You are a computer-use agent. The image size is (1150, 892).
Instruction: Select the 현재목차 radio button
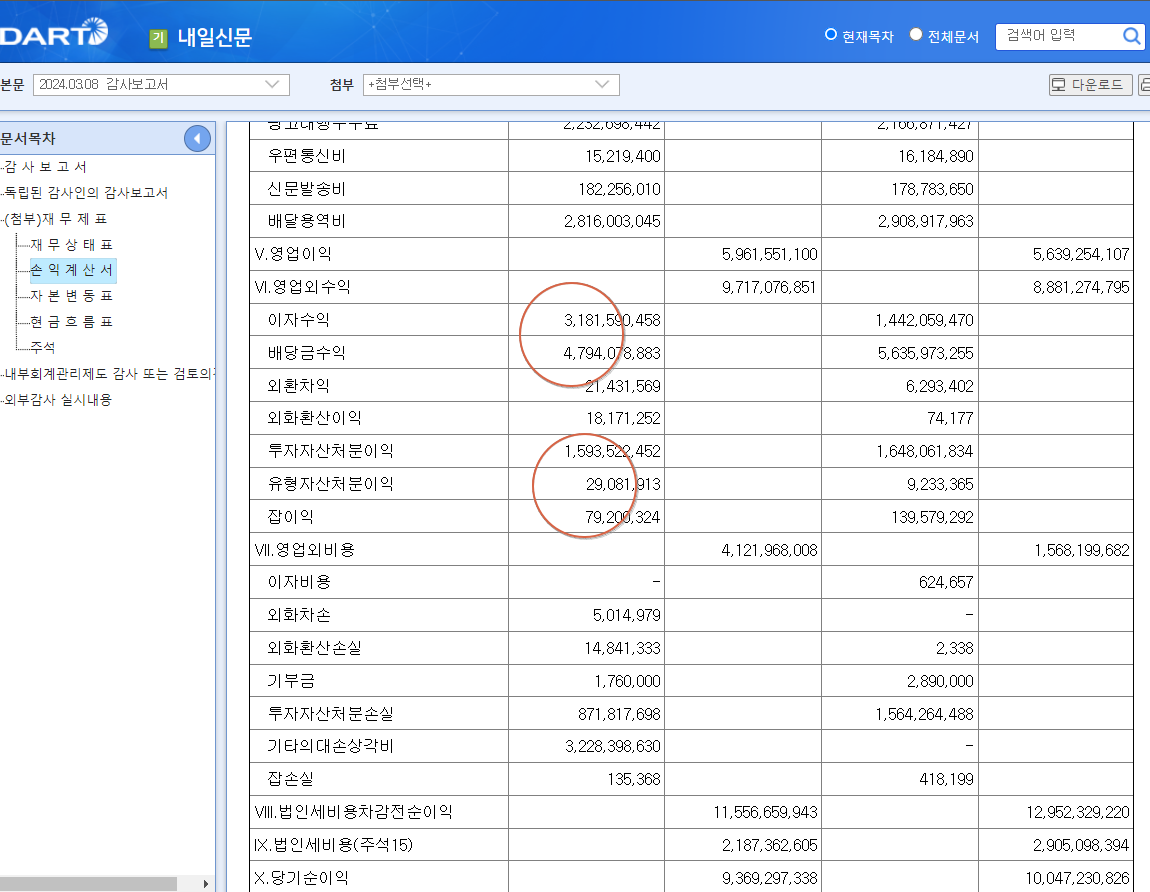pos(831,34)
